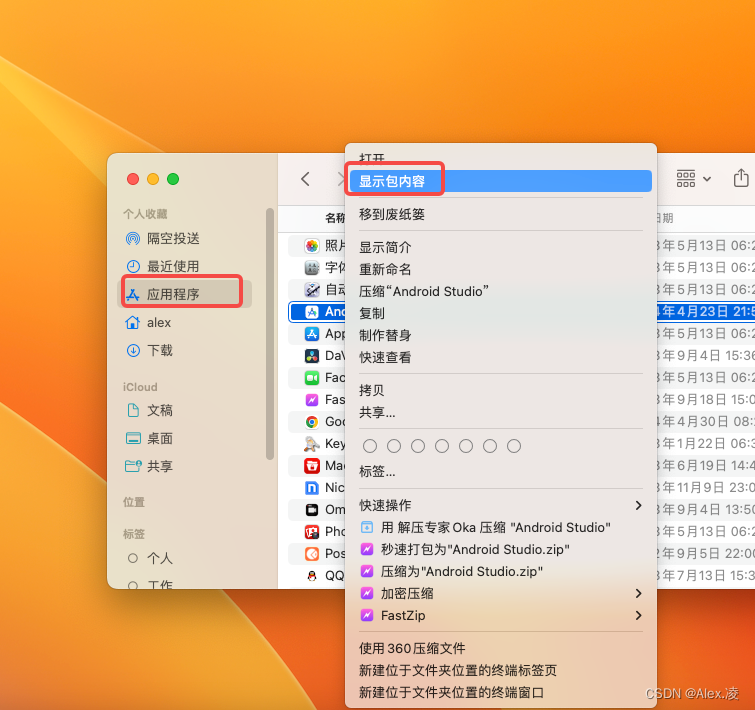The width and height of the screenshot is (755, 710).
Task: Choose 压缩“Android Studio” menu item
Action: tap(501, 292)
